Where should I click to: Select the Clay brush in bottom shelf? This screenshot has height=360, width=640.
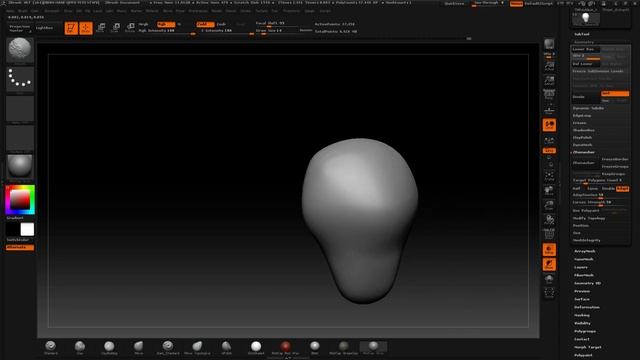click(x=80, y=348)
